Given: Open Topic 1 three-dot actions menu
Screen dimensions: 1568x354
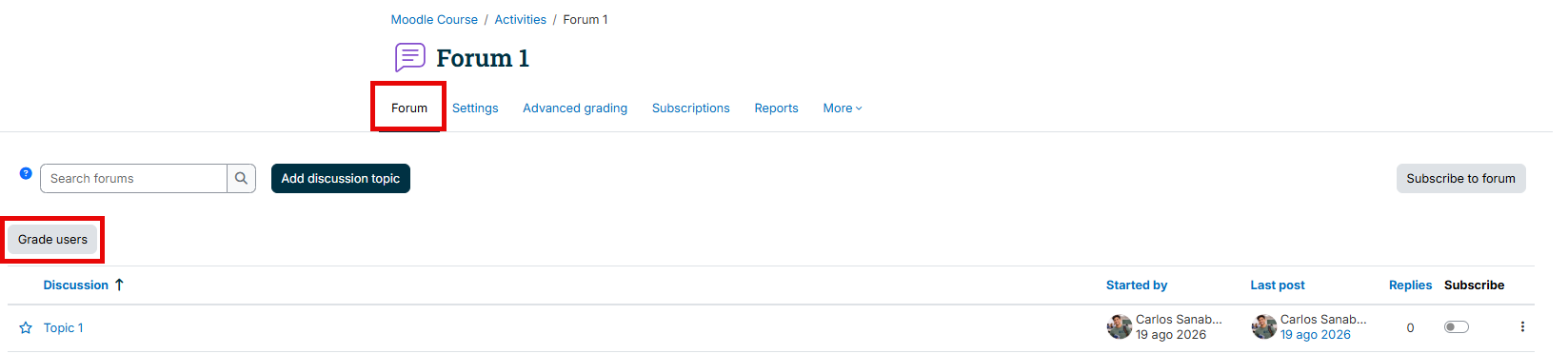Looking at the screenshot, I should [x=1522, y=326].
